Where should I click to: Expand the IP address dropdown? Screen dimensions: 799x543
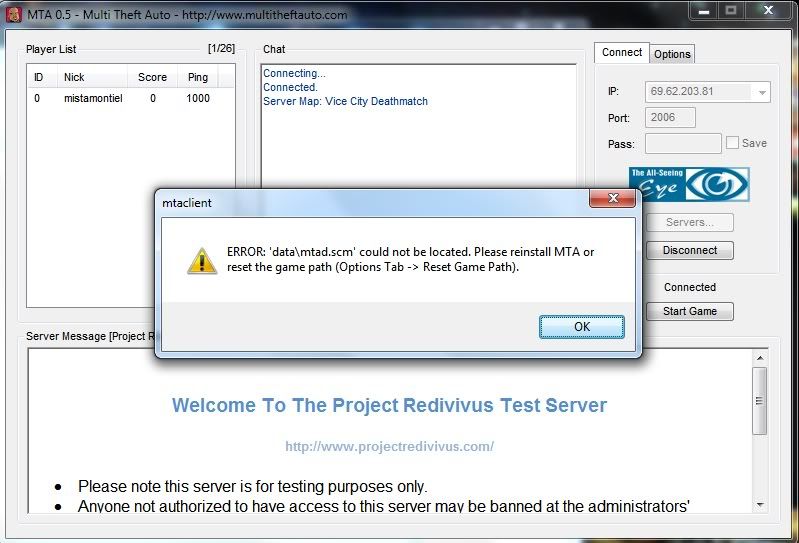click(762, 92)
